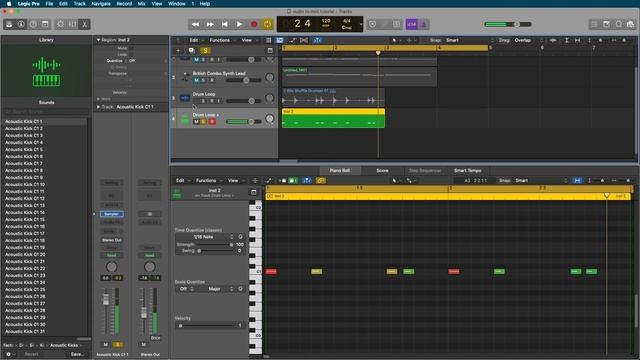Open the Drag Overlap dropdown
The image size is (640, 360).
click(x=528, y=40)
